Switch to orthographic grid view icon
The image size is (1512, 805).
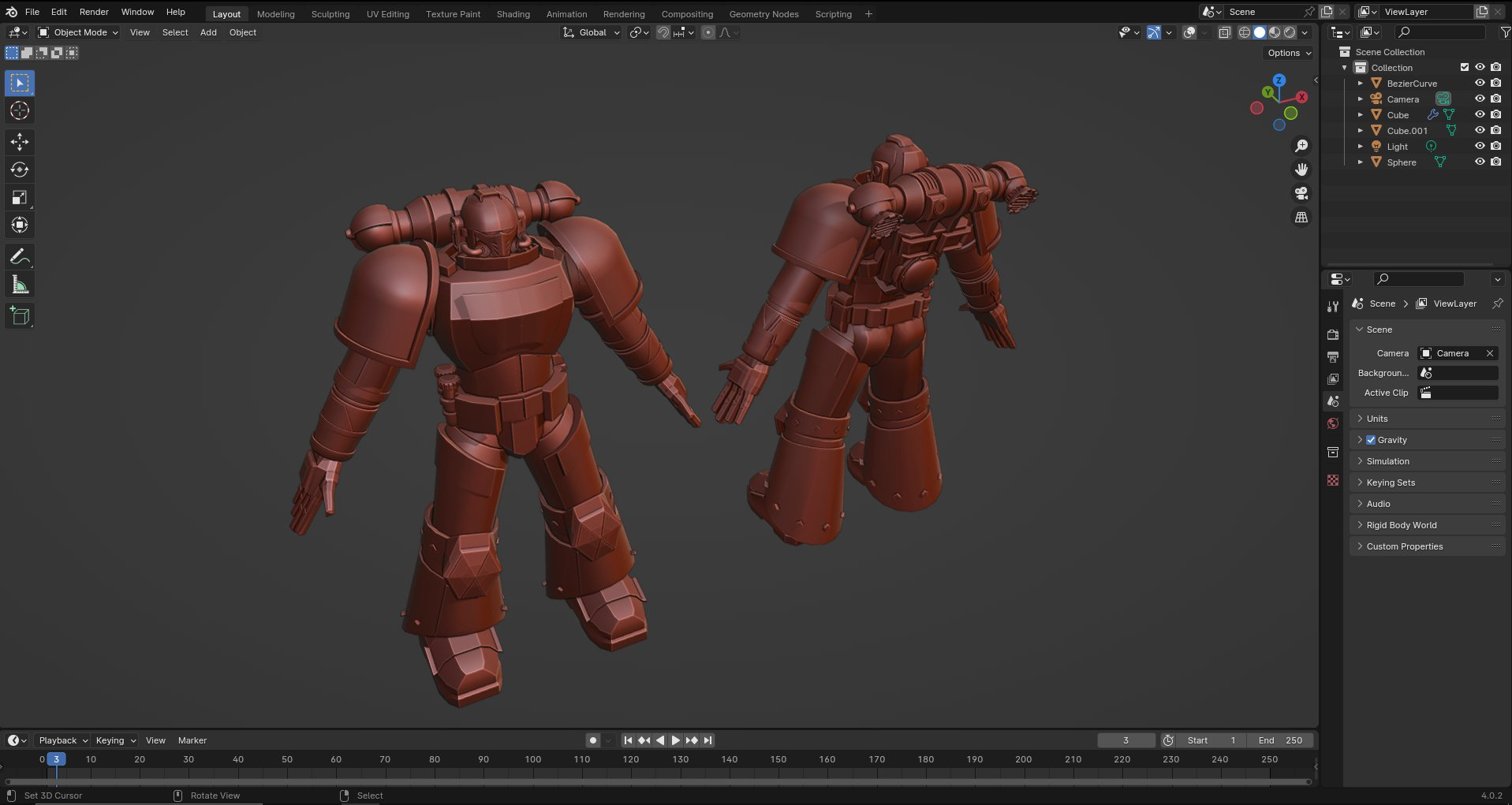coord(1301,217)
